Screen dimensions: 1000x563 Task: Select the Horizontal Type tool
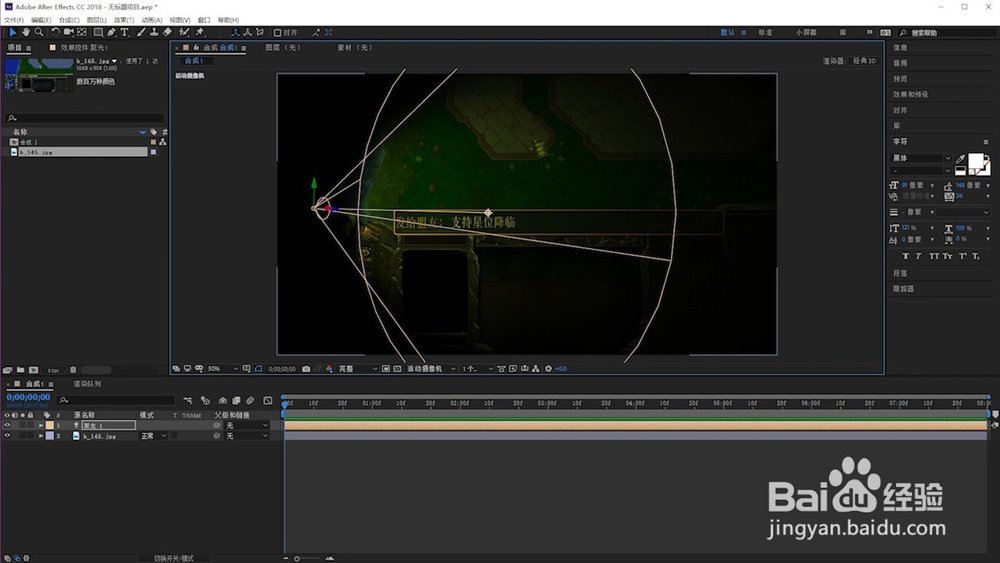(x=124, y=32)
